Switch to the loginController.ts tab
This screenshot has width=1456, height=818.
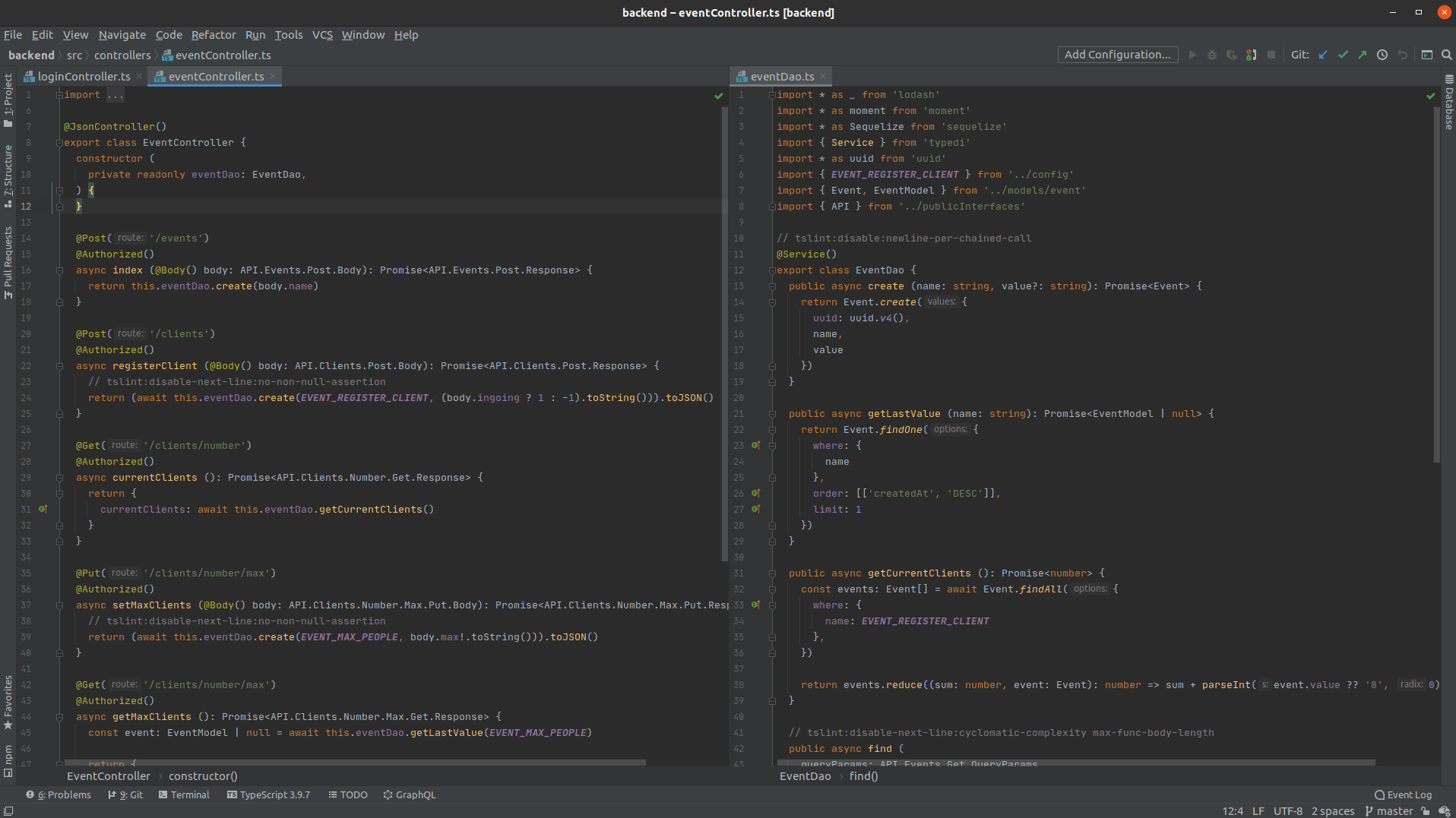[x=82, y=76]
